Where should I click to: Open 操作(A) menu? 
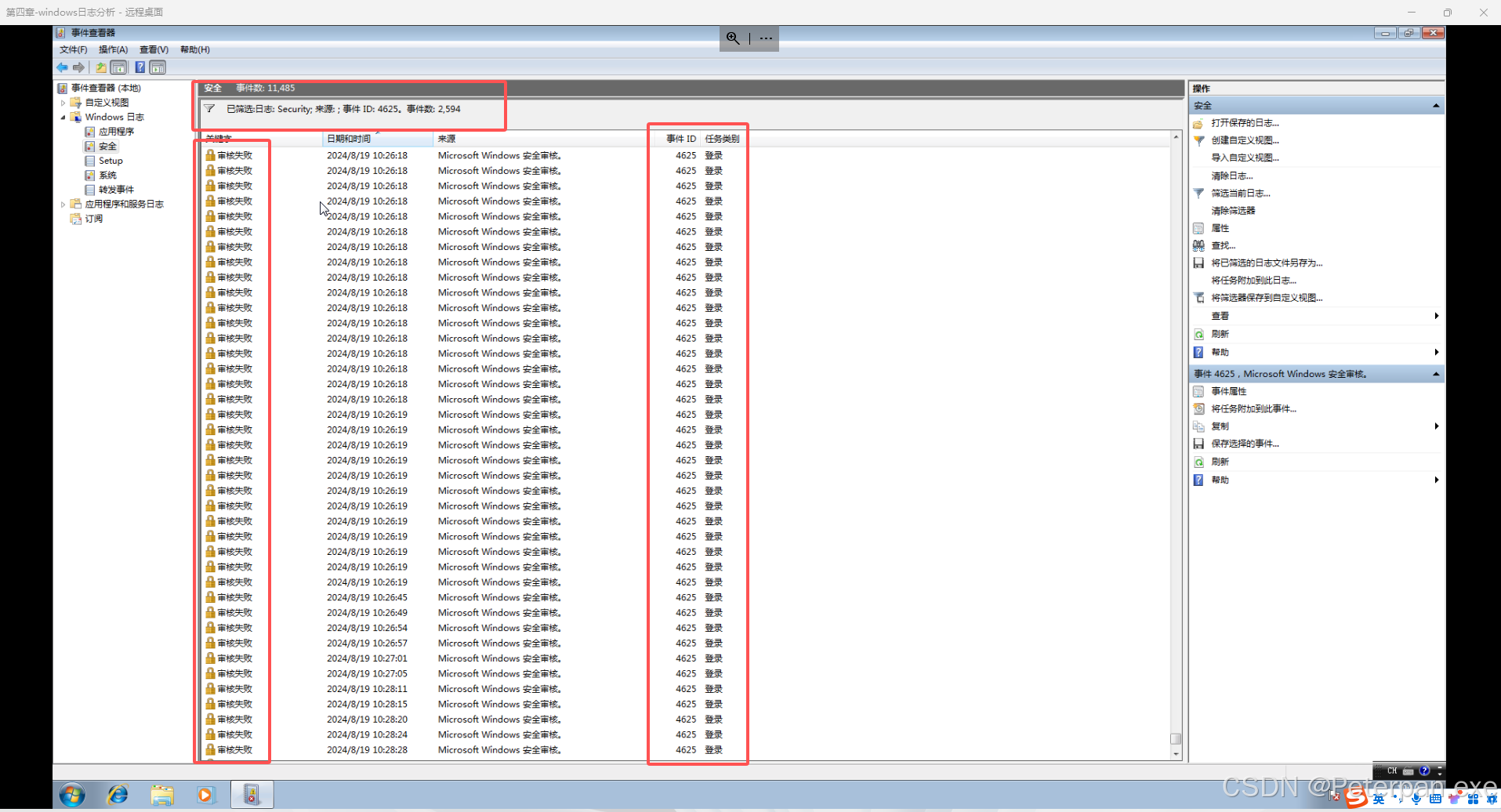[113, 49]
